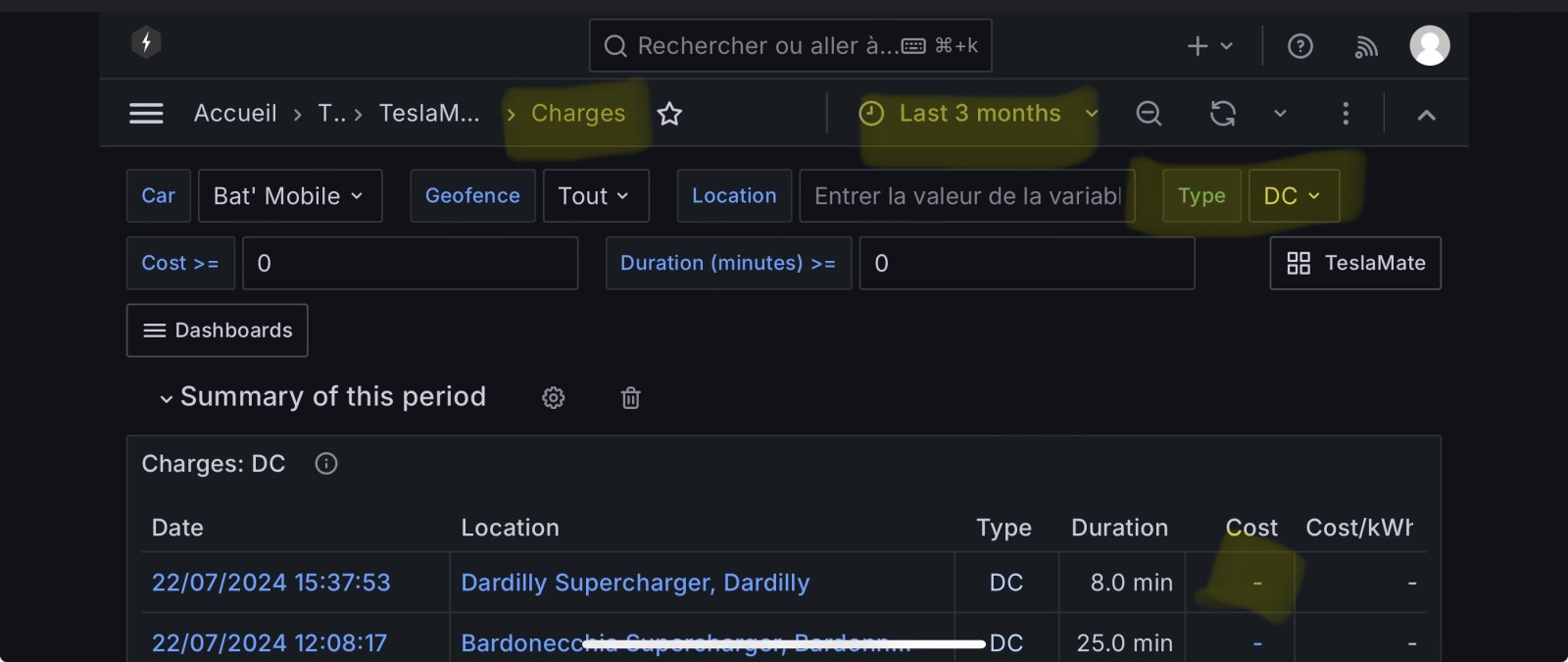This screenshot has height=662, width=1568.
Task: Open the user profile avatar
Action: (x=1429, y=45)
